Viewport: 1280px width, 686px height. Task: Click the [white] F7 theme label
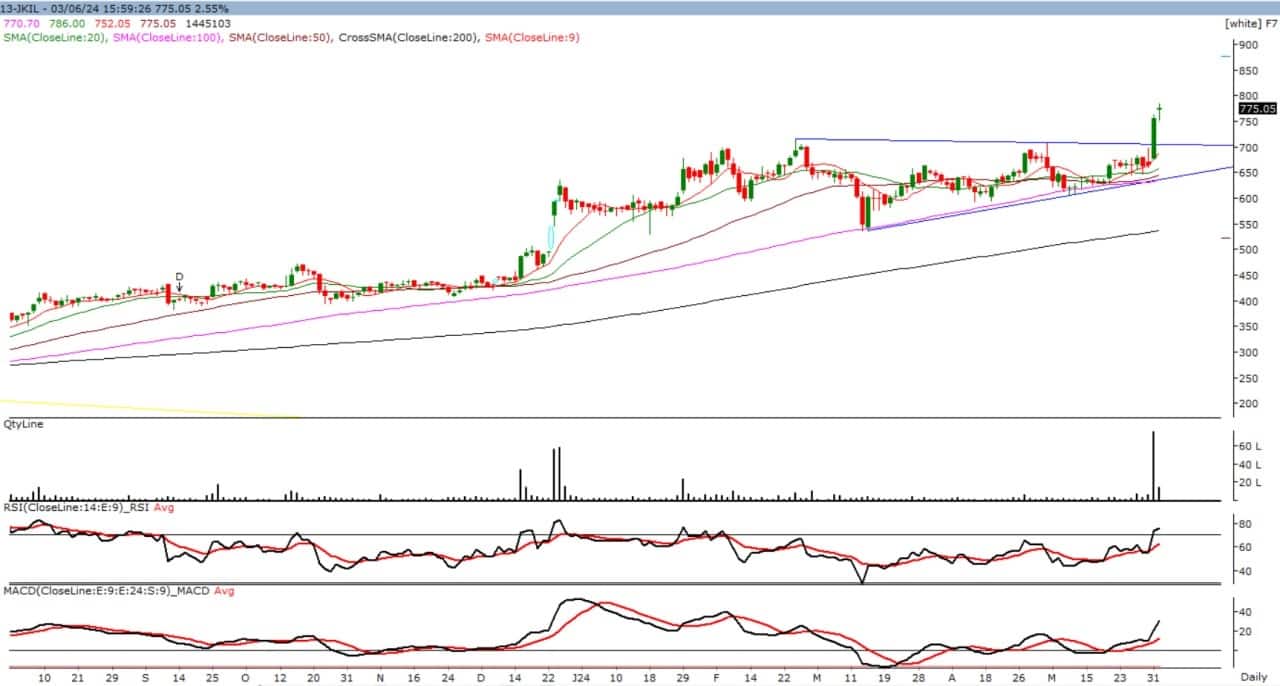[1250, 23]
